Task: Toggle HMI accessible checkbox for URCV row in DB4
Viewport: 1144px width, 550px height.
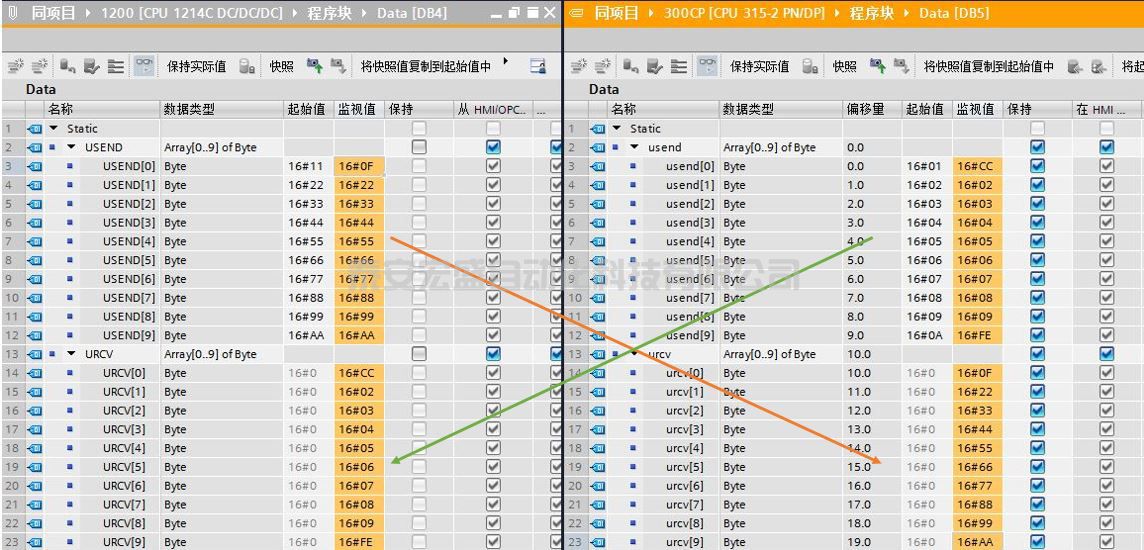Action: (493, 354)
